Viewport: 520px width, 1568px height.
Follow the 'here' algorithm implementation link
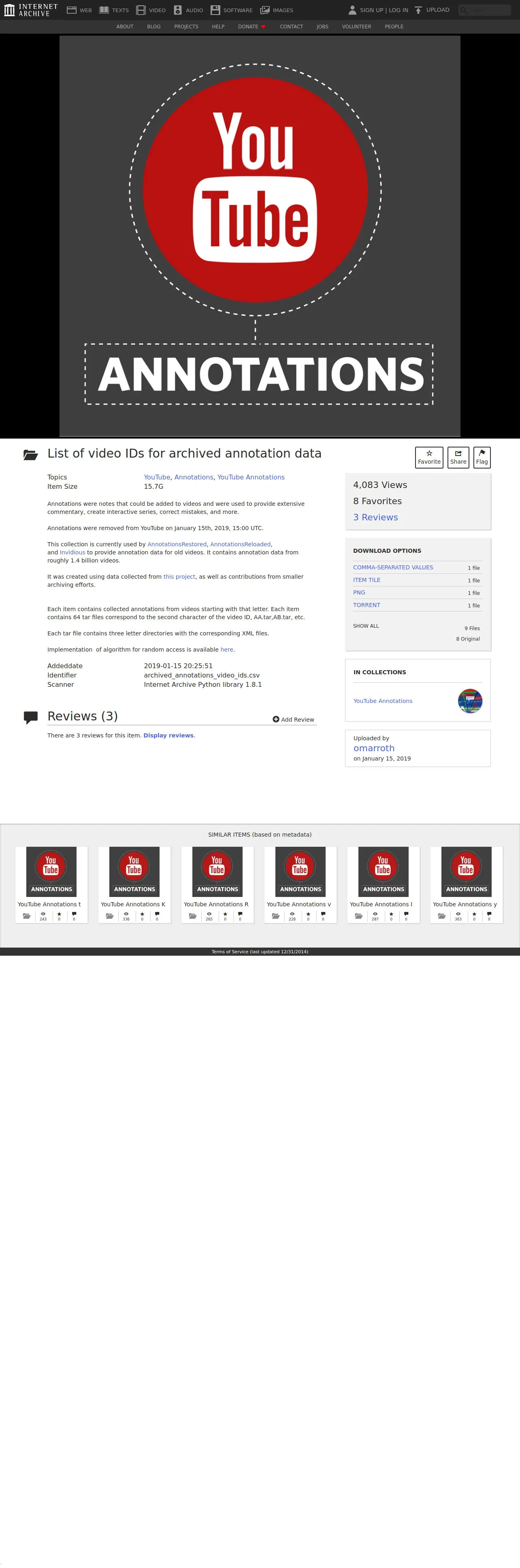(x=226, y=650)
